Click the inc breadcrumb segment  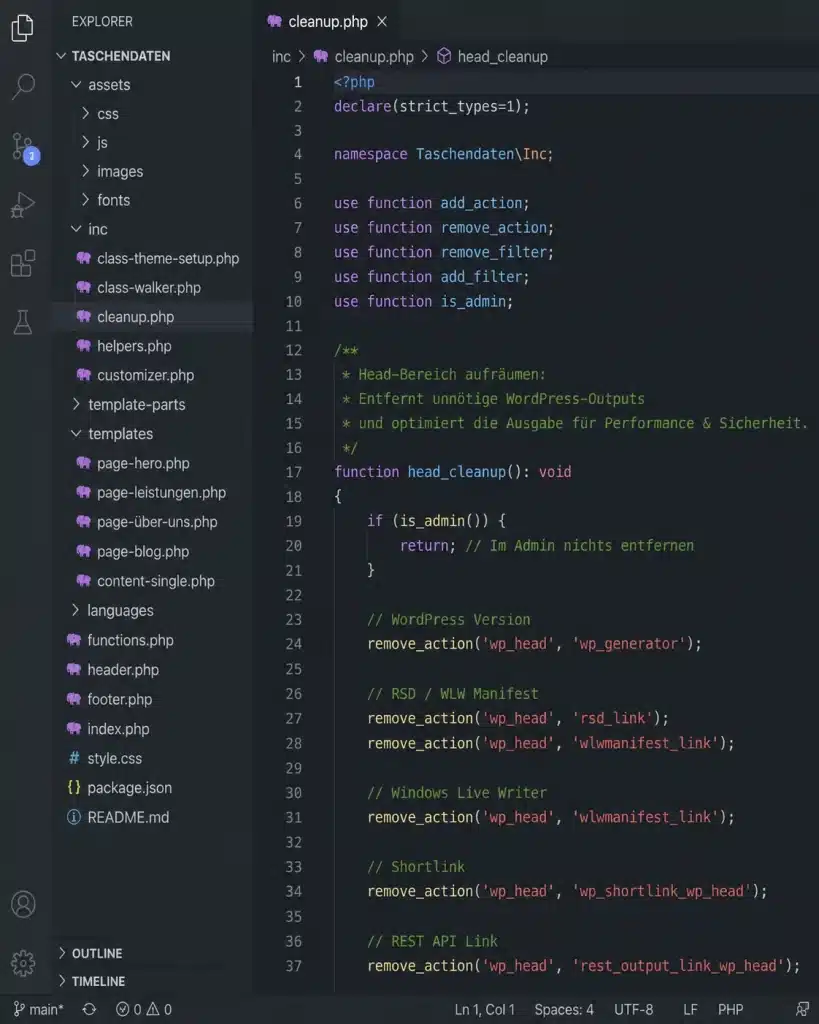click(x=281, y=57)
